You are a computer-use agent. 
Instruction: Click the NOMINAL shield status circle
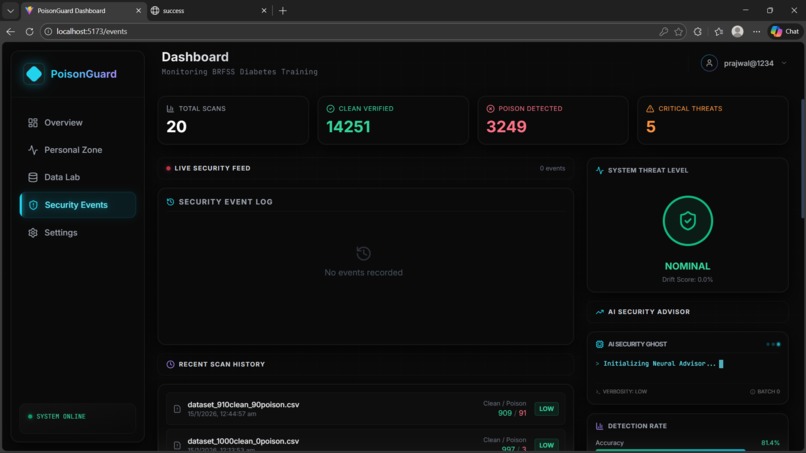[688, 221]
